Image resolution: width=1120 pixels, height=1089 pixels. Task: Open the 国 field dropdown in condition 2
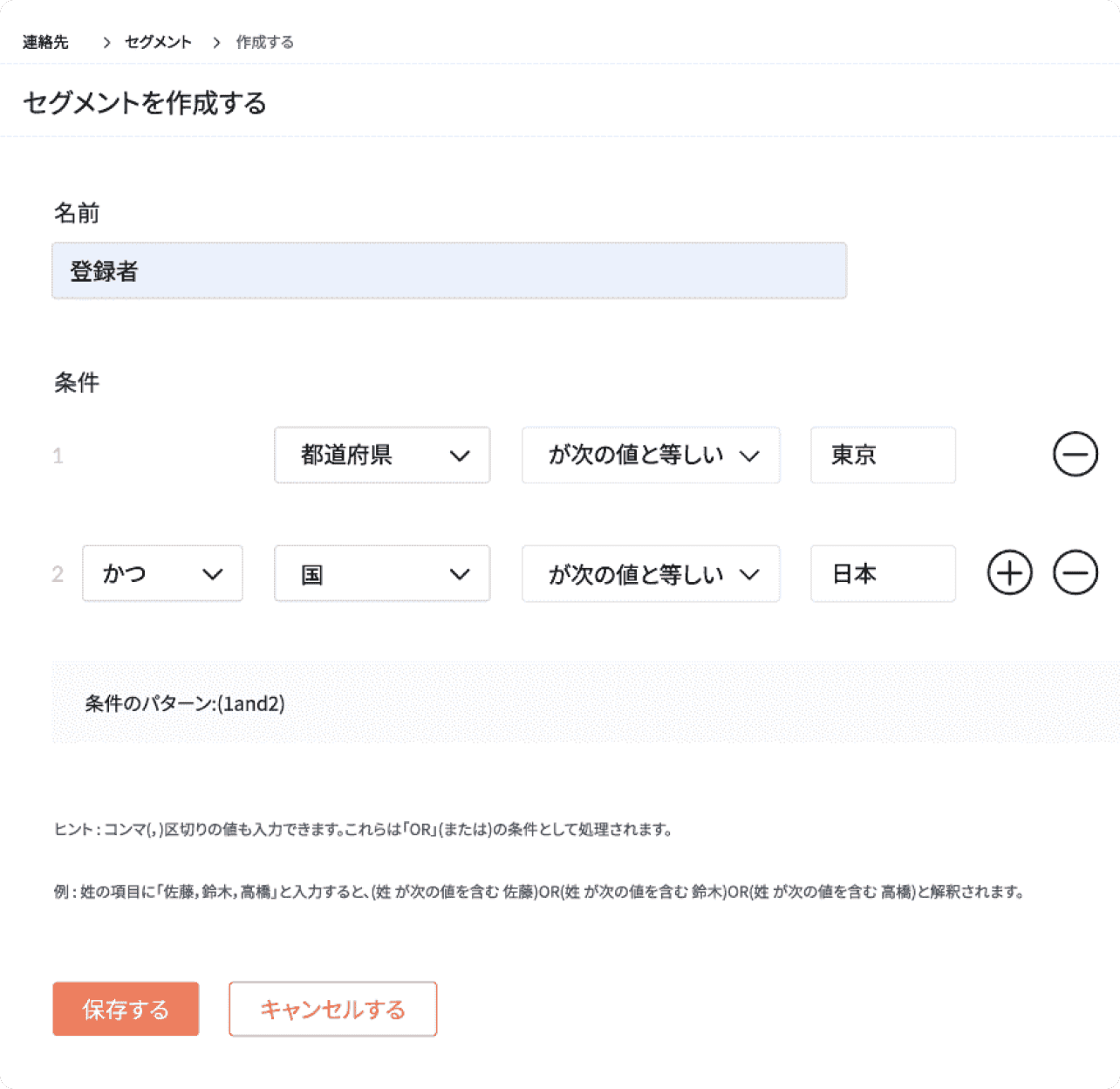pyautogui.click(x=382, y=573)
